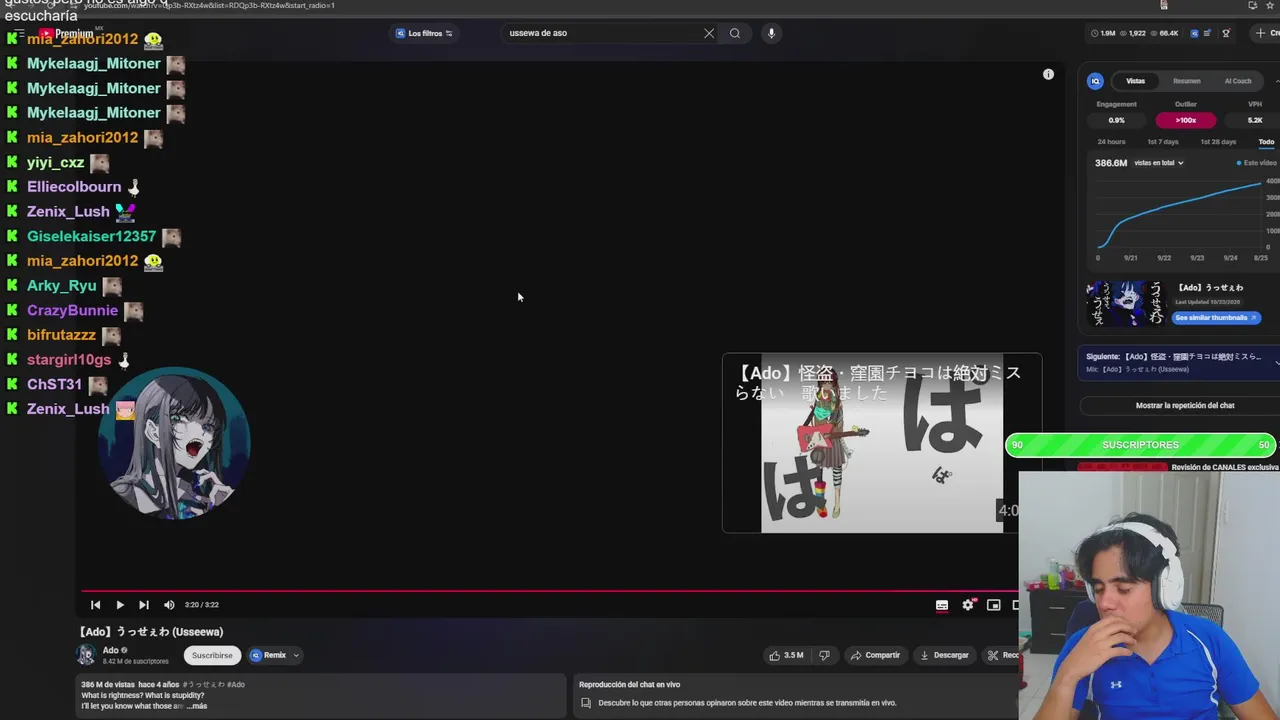Image resolution: width=1280 pixels, height=720 pixels.
Task: Click the anime avatar overlay image
Action: pyautogui.click(x=174, y=443)
